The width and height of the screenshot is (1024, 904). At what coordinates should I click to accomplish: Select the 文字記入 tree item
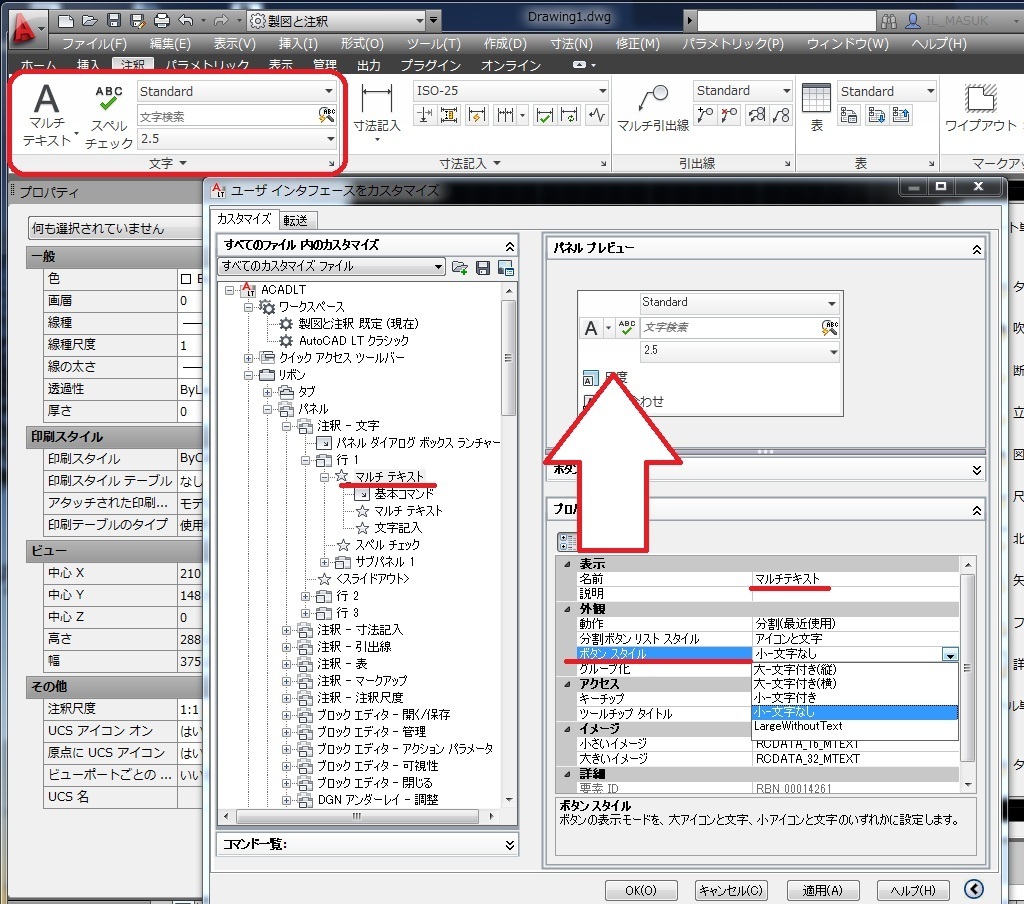[x=398, y=528]
